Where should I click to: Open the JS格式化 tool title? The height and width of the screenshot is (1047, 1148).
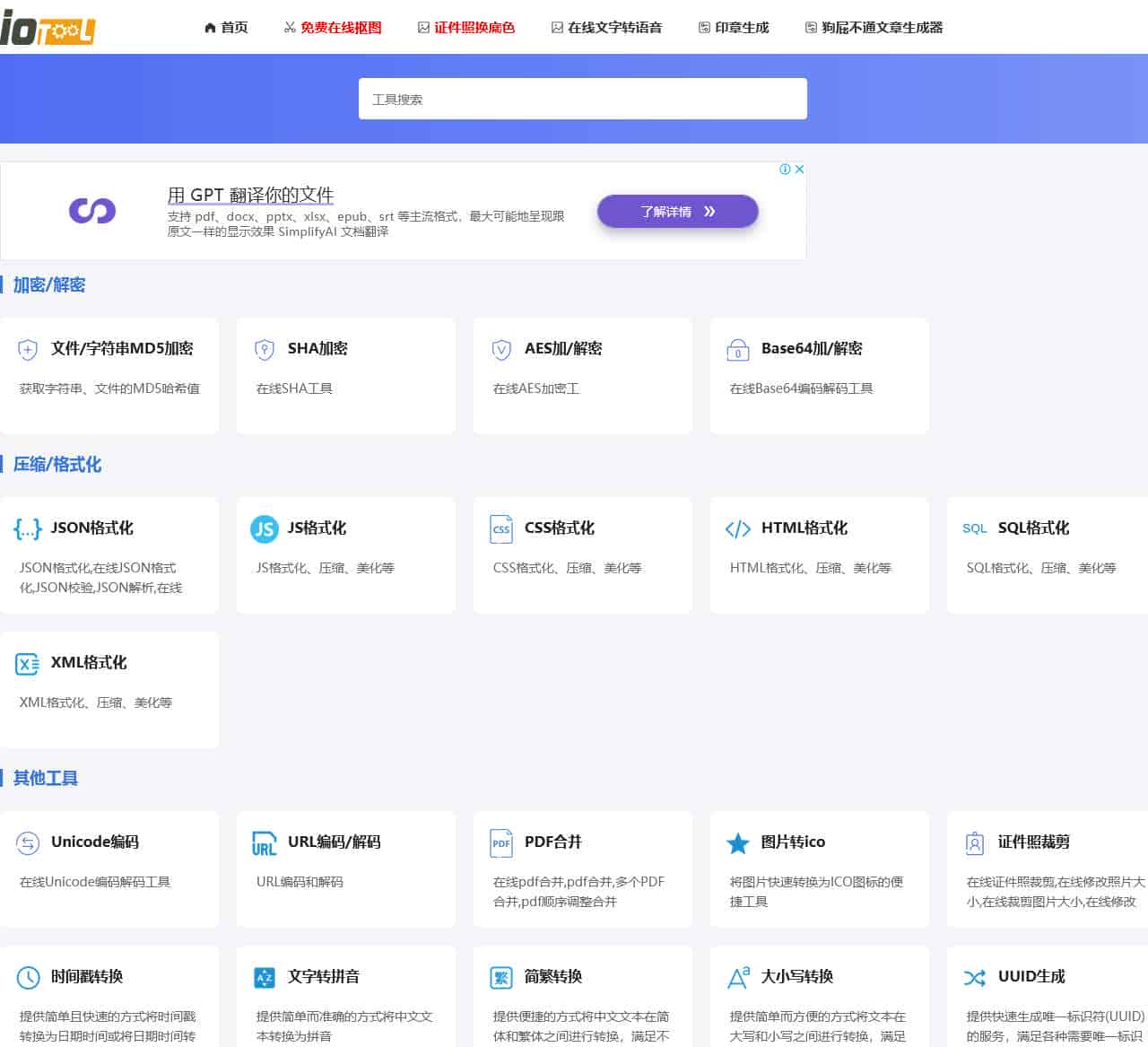(x=317, y=528)
